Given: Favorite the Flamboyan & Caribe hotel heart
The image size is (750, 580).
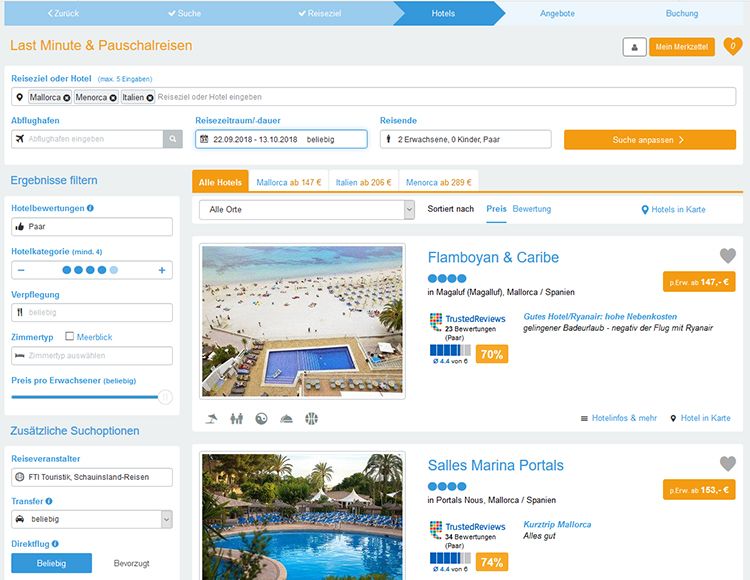Looking at the screenshot, I should coord(728,256).
